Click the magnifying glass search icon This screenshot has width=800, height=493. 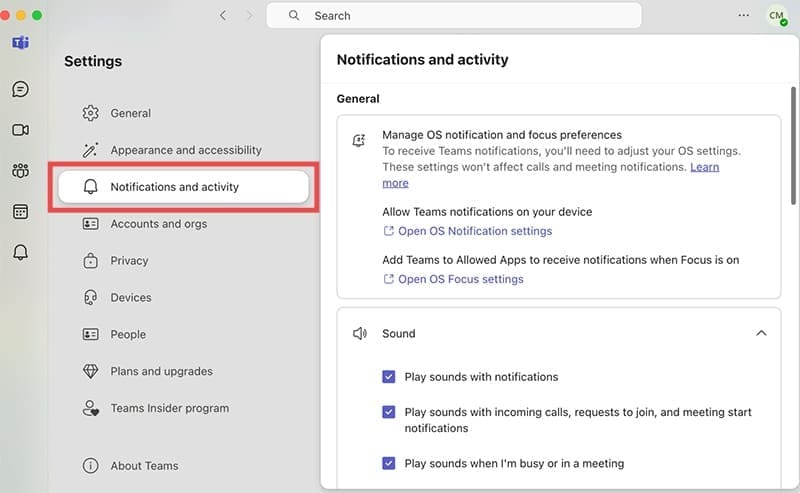click(294, 15)
